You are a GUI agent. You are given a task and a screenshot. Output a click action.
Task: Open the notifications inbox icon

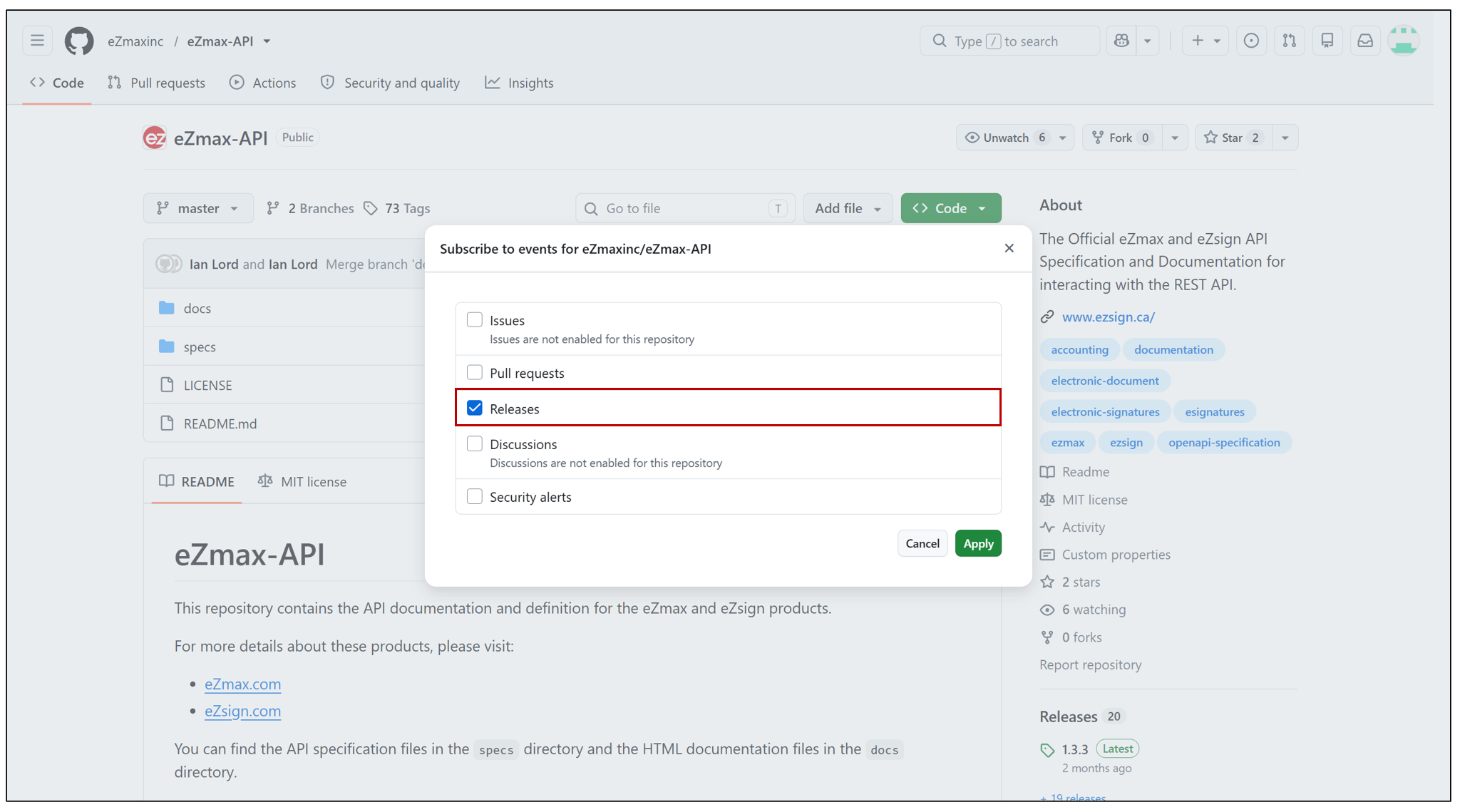(x=1365, y=41)
